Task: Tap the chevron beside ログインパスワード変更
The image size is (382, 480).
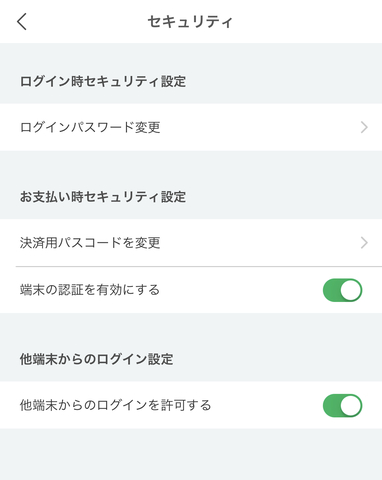Action: click(x=364, y=127)
